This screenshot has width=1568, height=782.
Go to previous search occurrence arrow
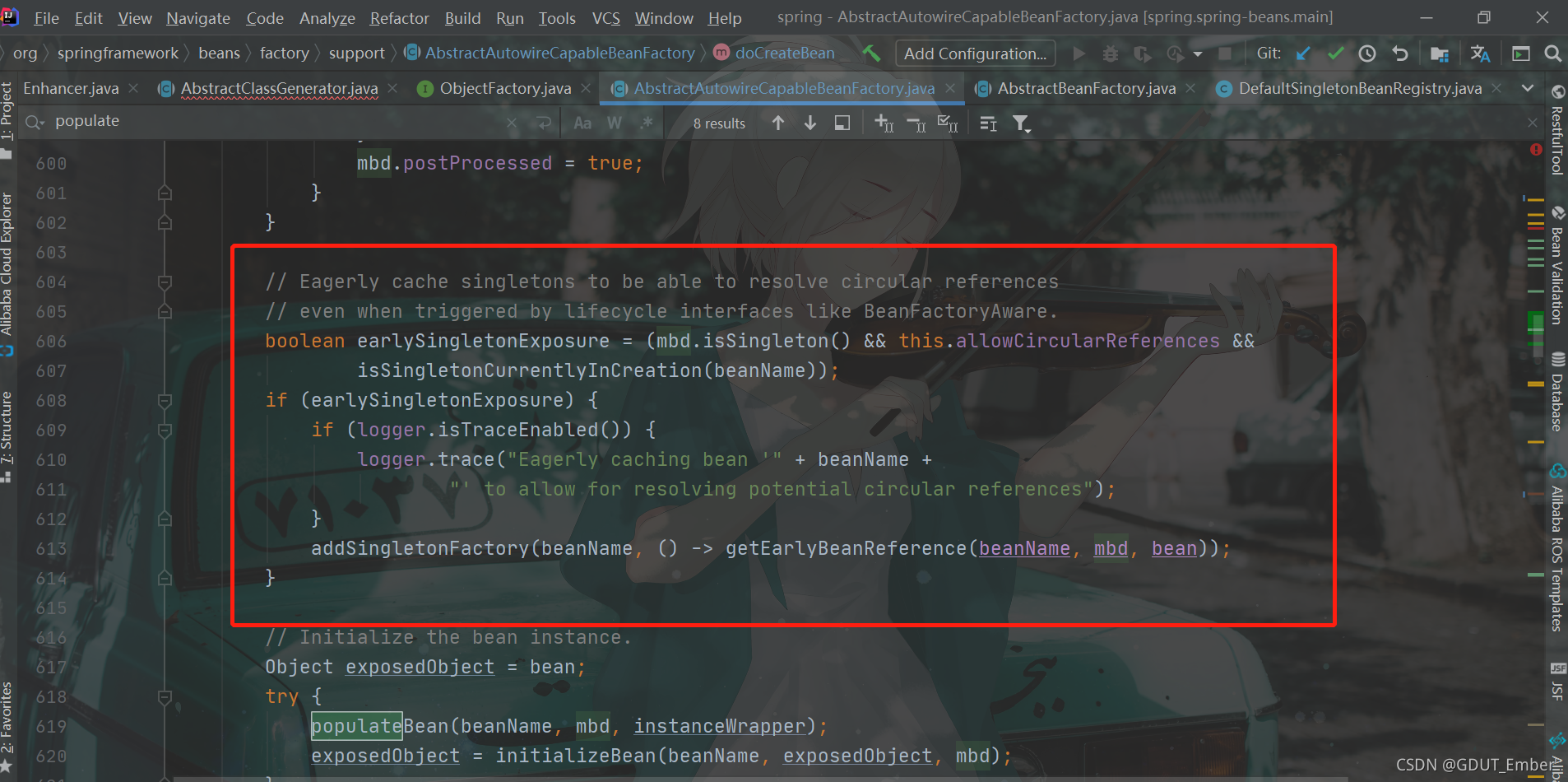[x=778, y=123]
